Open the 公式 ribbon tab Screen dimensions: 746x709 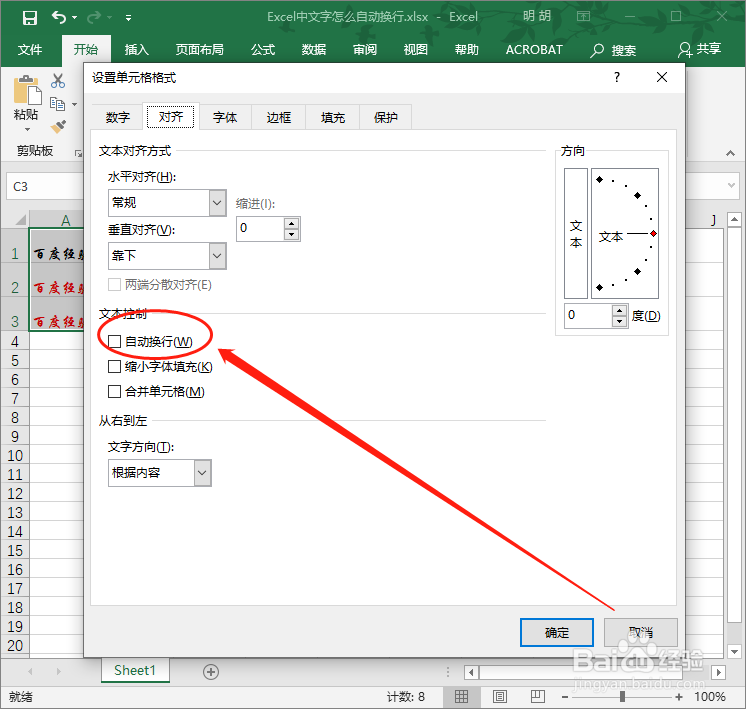point(263,49)
